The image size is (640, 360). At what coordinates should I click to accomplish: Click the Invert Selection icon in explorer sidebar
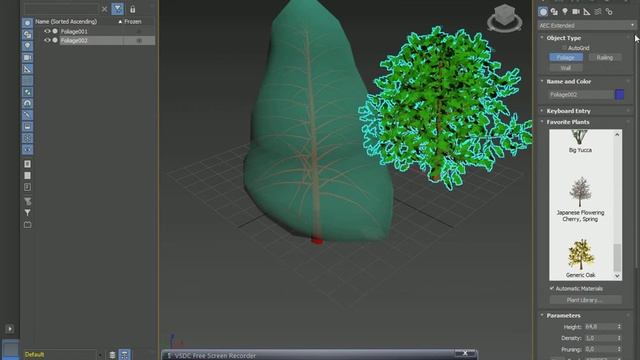pyautogui.click(x=27, y=187)
